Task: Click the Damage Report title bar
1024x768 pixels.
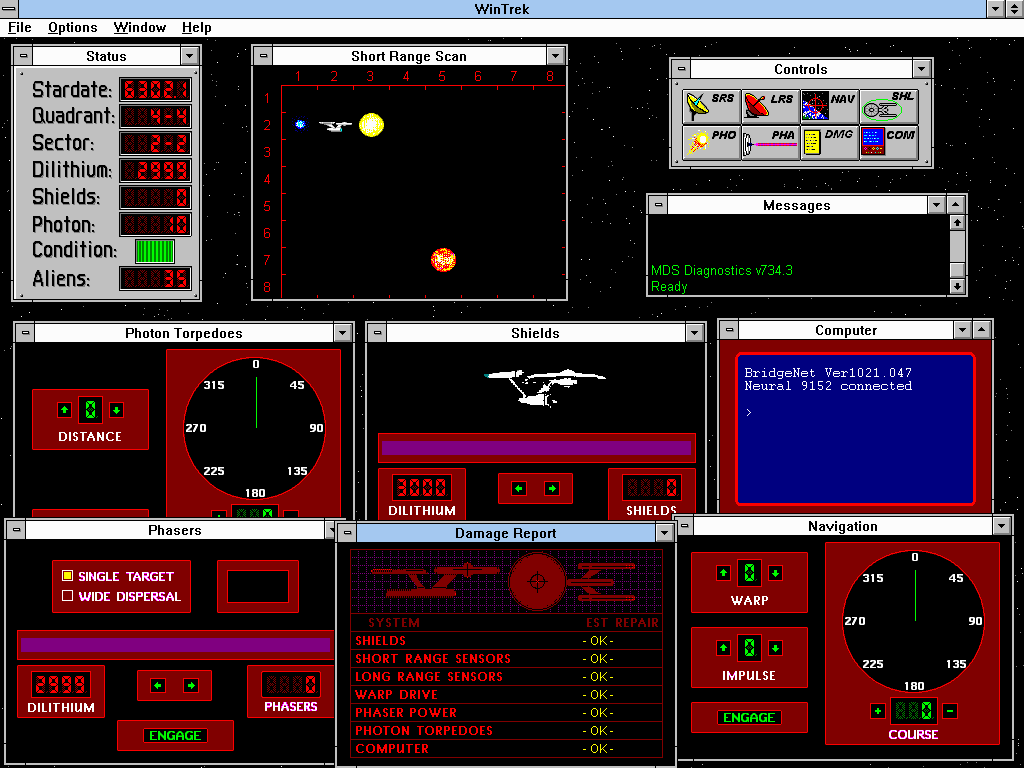Action: coord(505,533)
